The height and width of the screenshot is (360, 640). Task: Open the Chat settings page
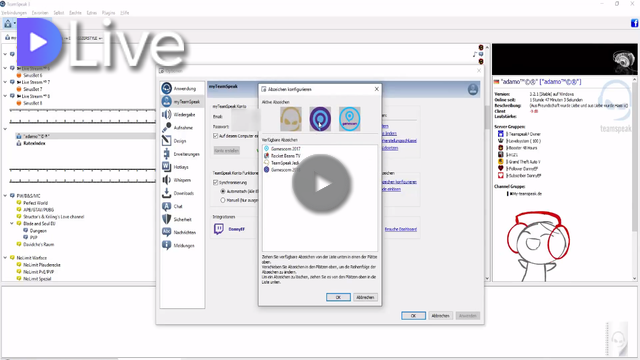(173, 206)
